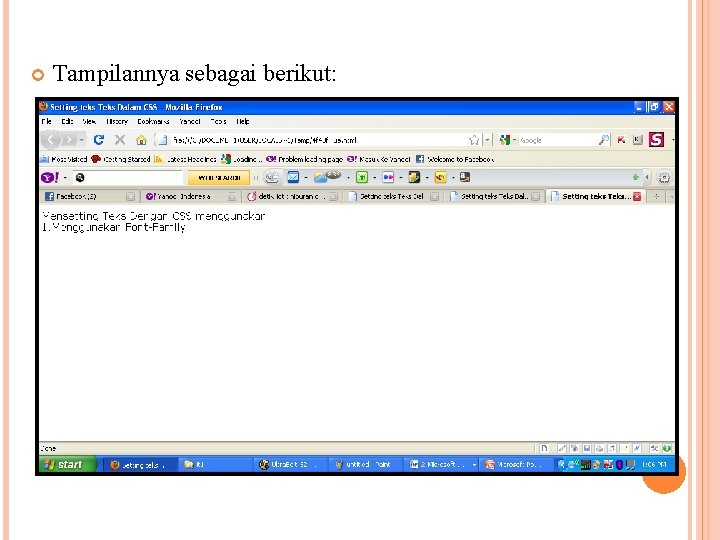The height and width of the screenshot is (540, 720).
Task: Click the Firefox icon in title bar
Action: [x=44, y=107]
